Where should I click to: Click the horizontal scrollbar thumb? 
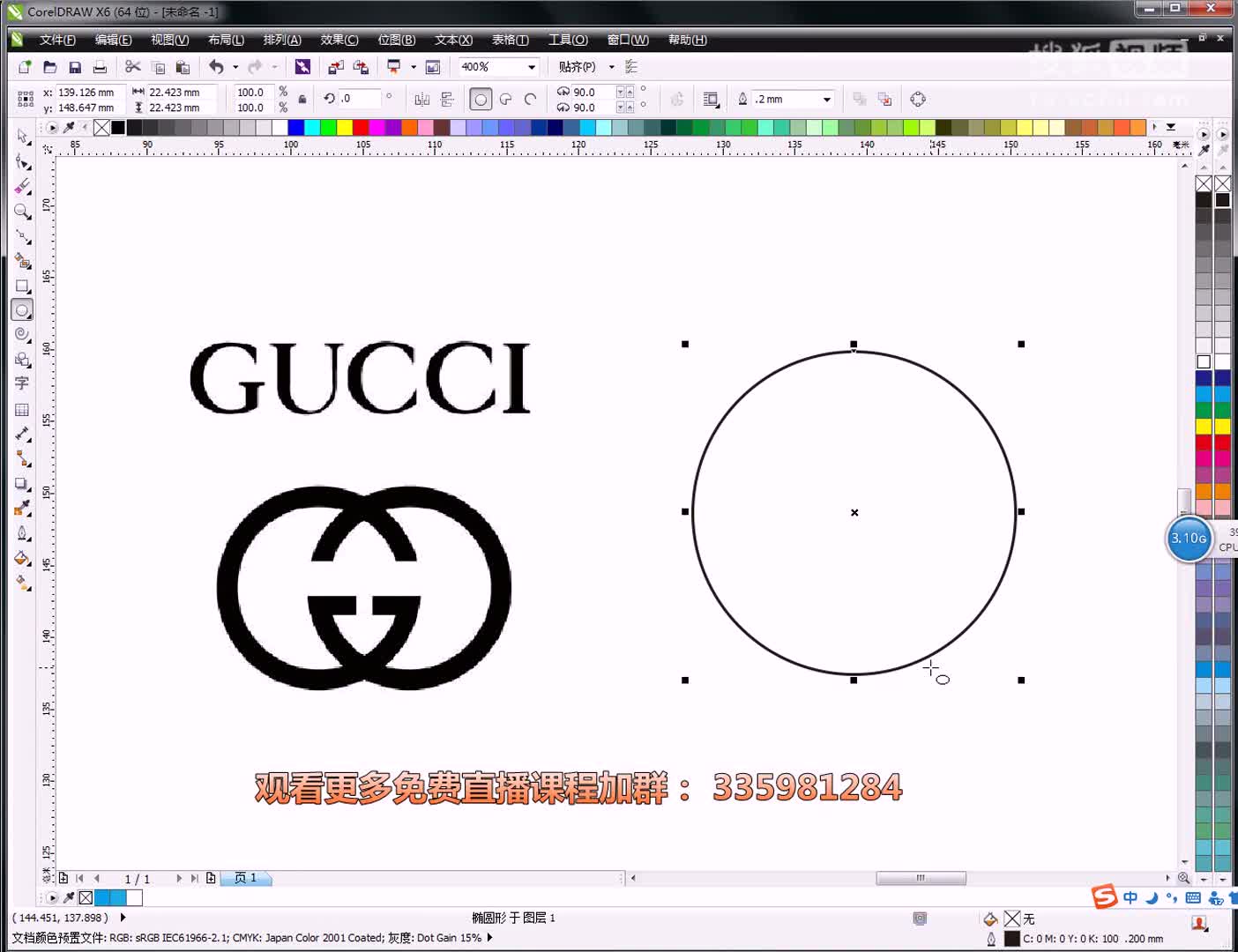(921, 878)
